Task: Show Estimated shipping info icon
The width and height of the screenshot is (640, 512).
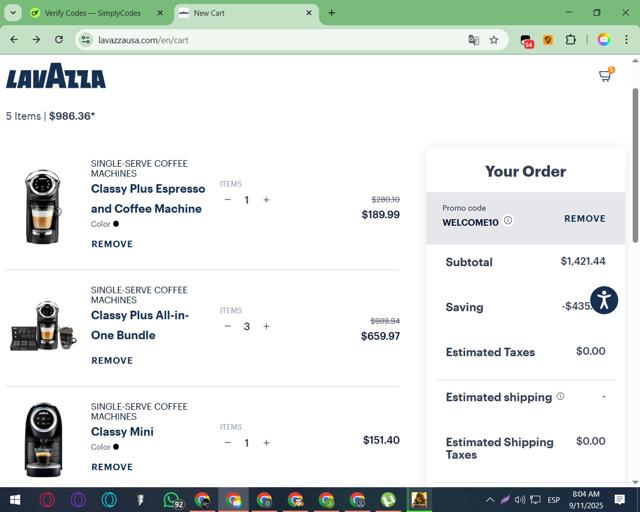Action: coord(560,396)
